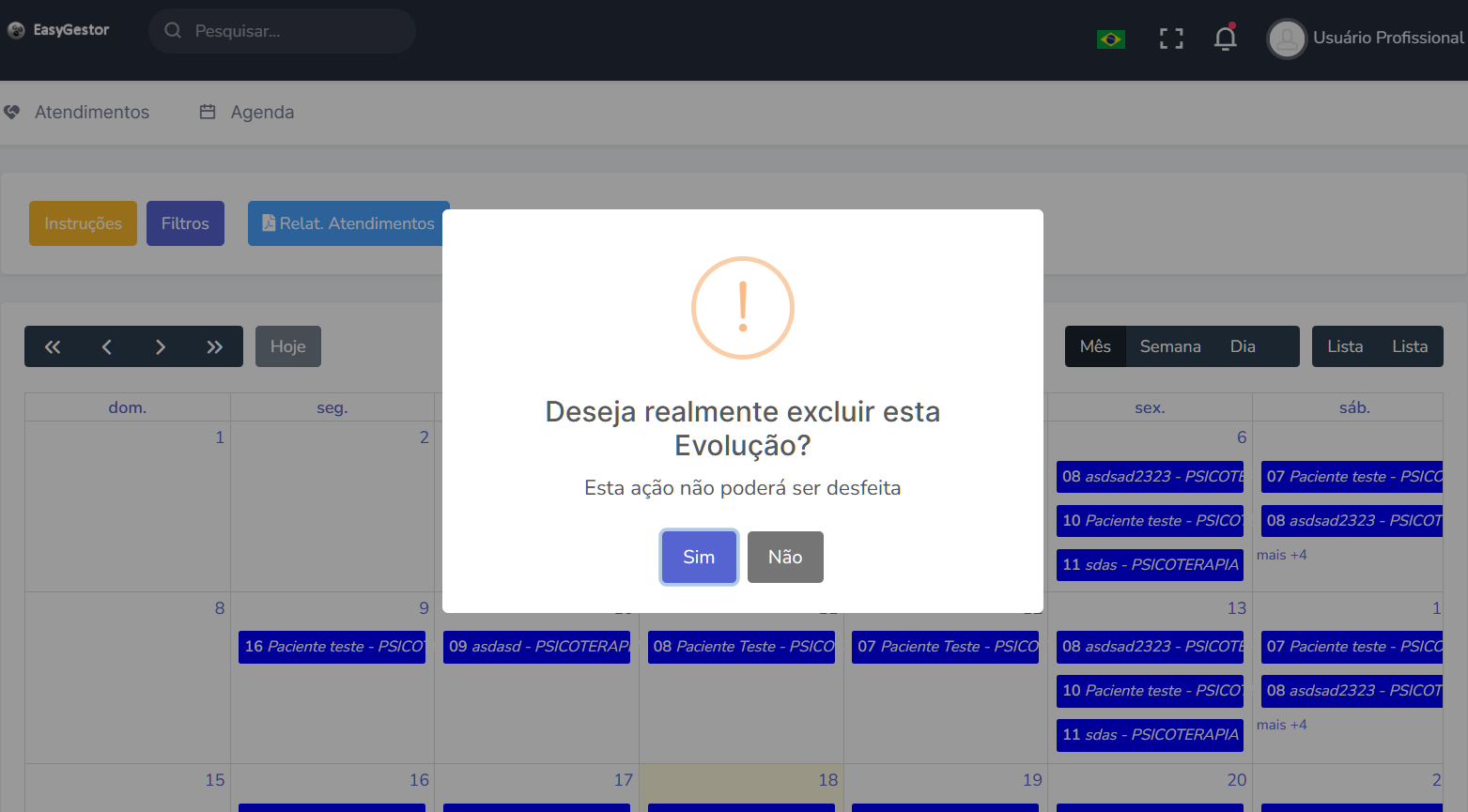Open the Filtros panel
The image size is (1468, 812).
(185, 223)
